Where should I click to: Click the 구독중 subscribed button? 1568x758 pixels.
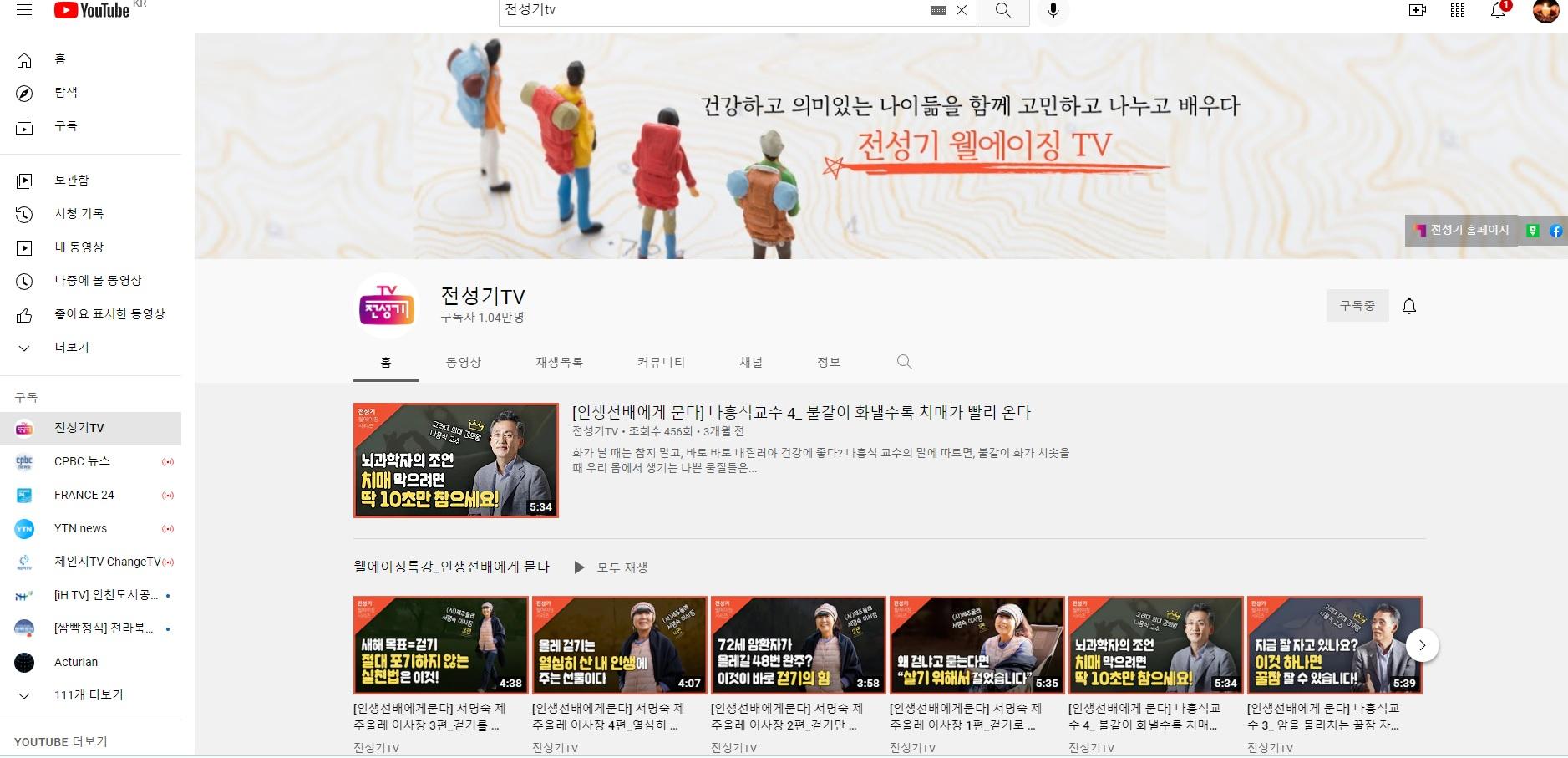point(1357,306)
